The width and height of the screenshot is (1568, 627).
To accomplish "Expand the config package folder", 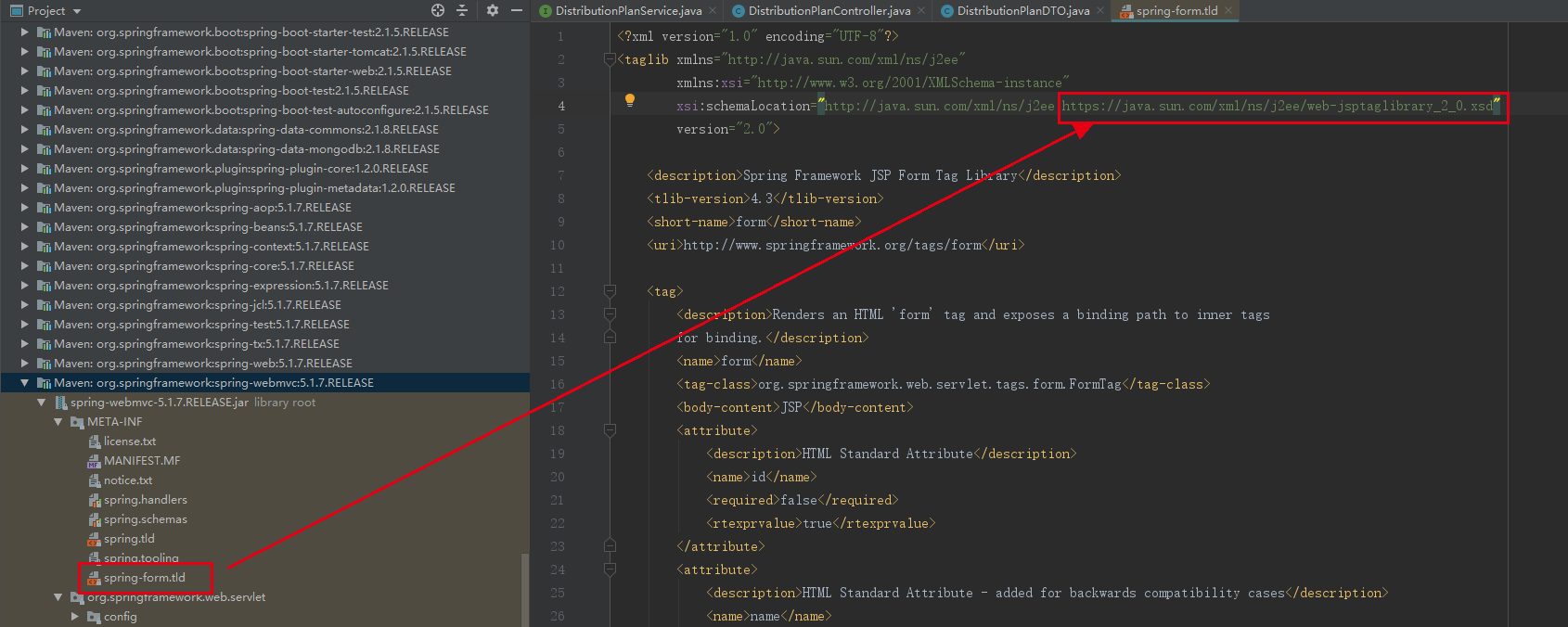I will (x=74, y=616).
